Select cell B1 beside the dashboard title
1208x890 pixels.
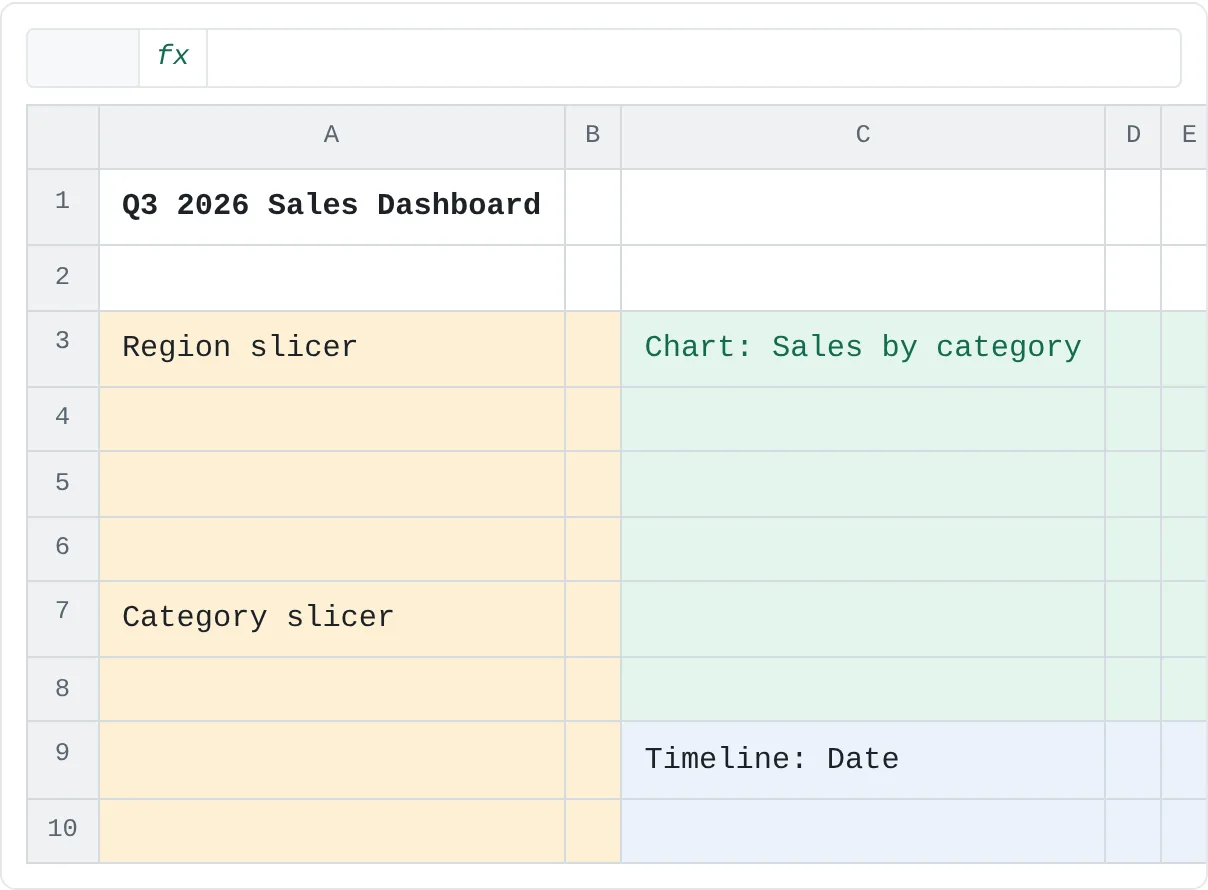click(x=593, y=207)
